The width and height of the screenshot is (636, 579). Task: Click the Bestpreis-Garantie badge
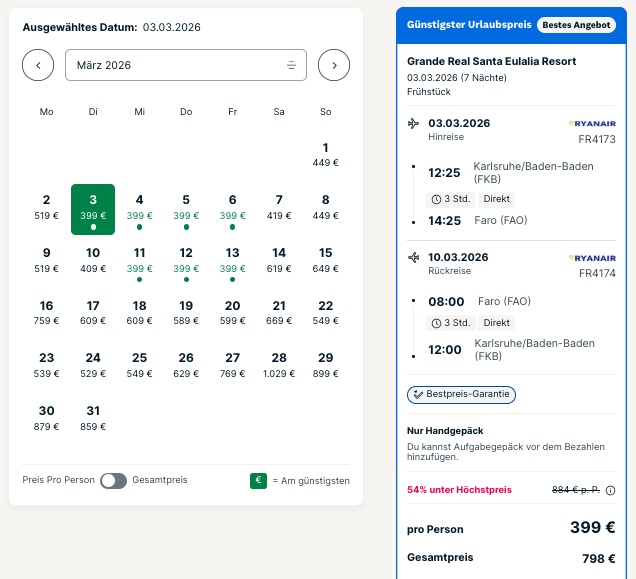point(461,394)
